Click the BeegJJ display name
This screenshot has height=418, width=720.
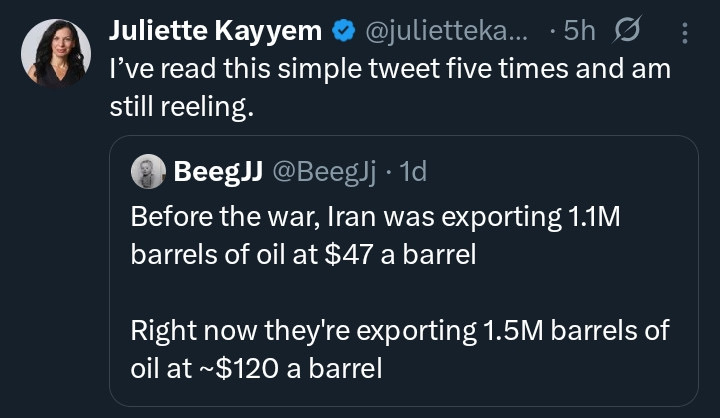218,172
